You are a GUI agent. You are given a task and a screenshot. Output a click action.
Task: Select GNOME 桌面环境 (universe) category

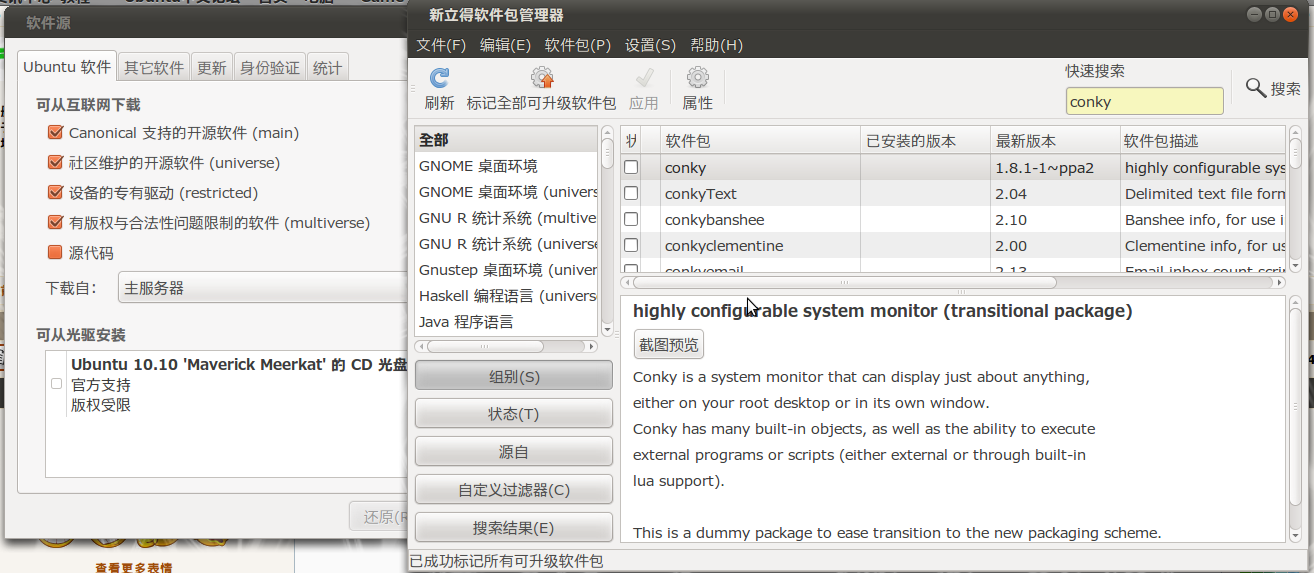tap(507, 192)
